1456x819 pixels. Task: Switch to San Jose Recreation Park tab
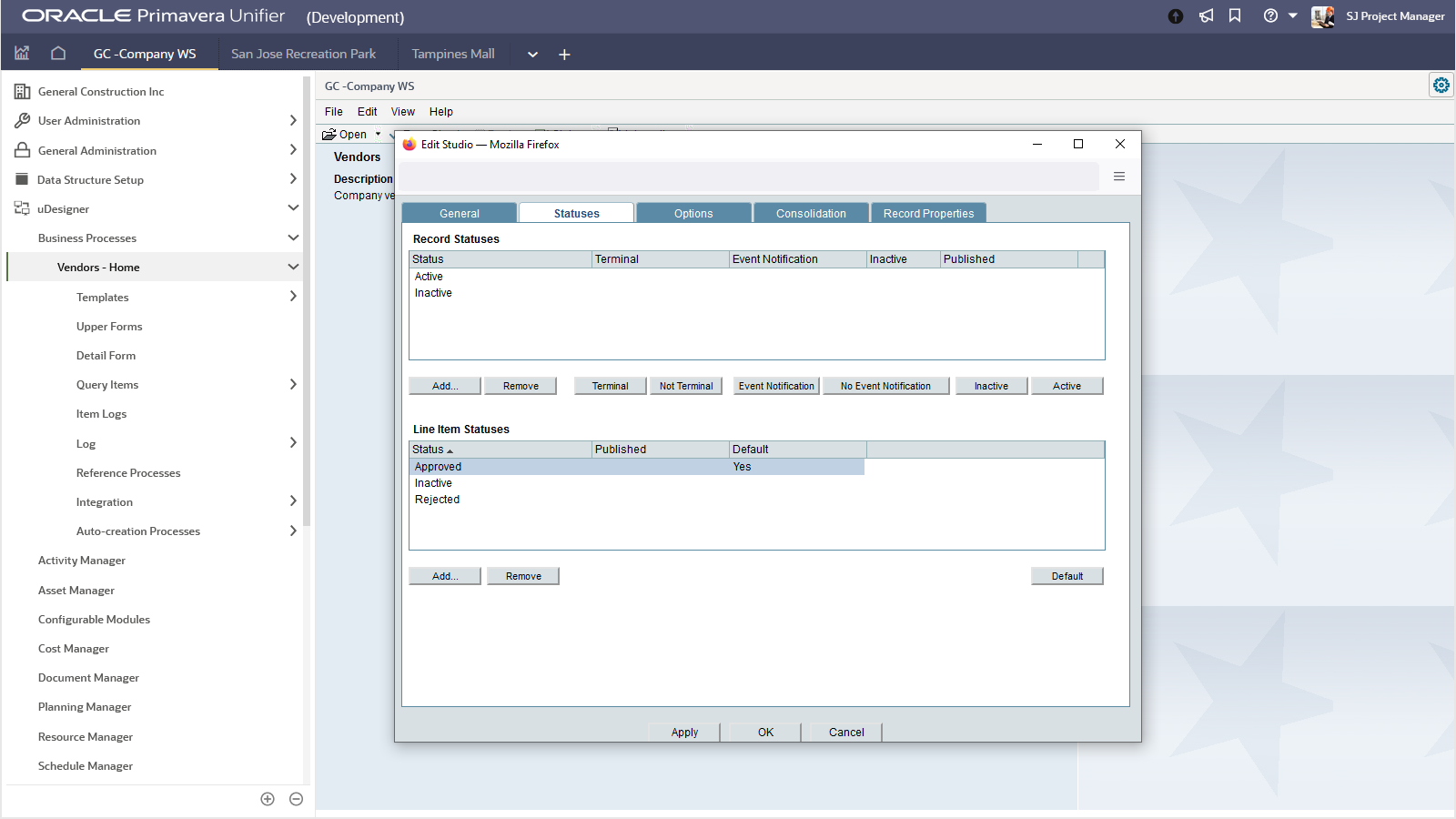303,54
